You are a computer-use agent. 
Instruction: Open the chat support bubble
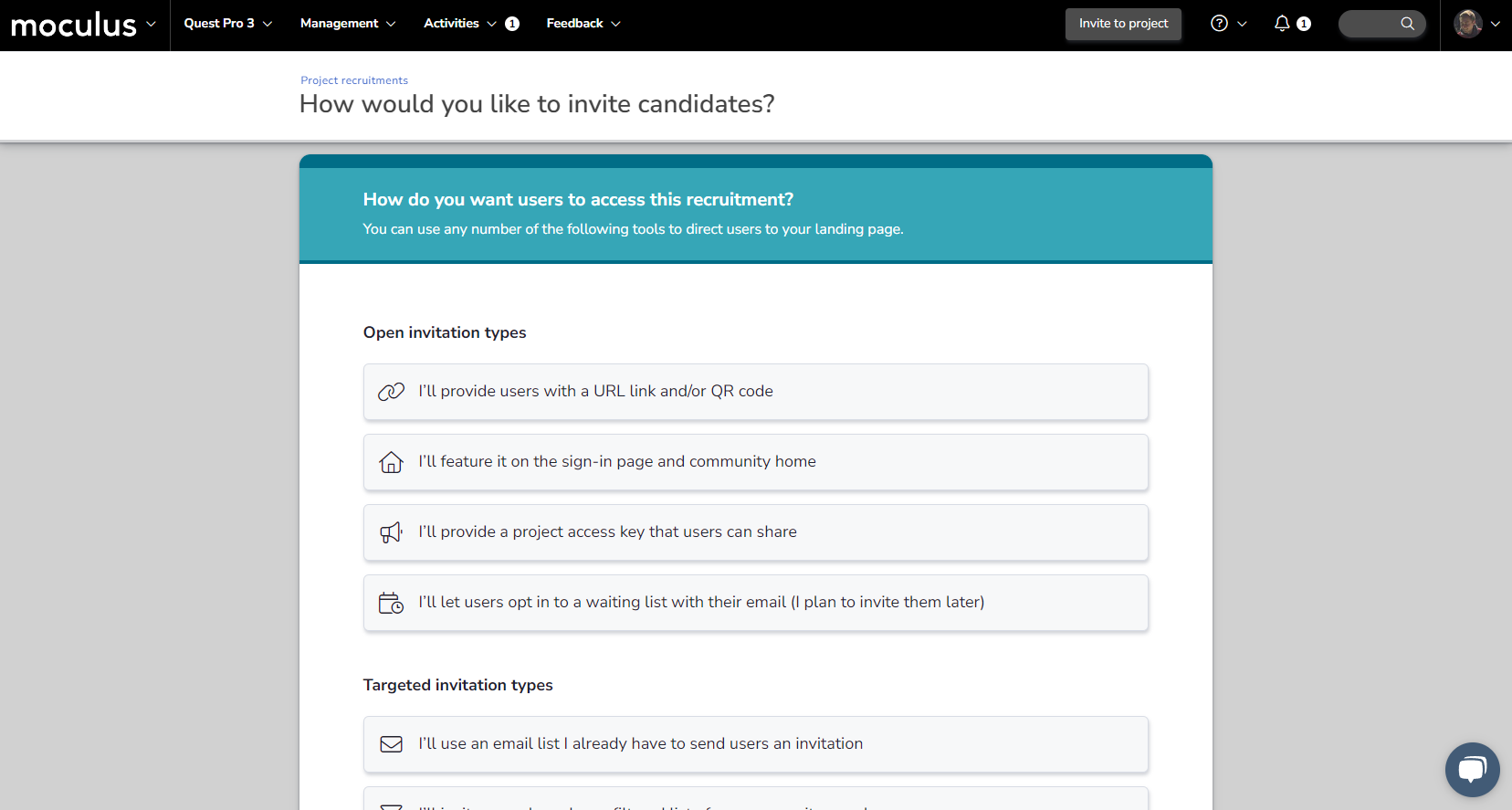point(1472,769)
